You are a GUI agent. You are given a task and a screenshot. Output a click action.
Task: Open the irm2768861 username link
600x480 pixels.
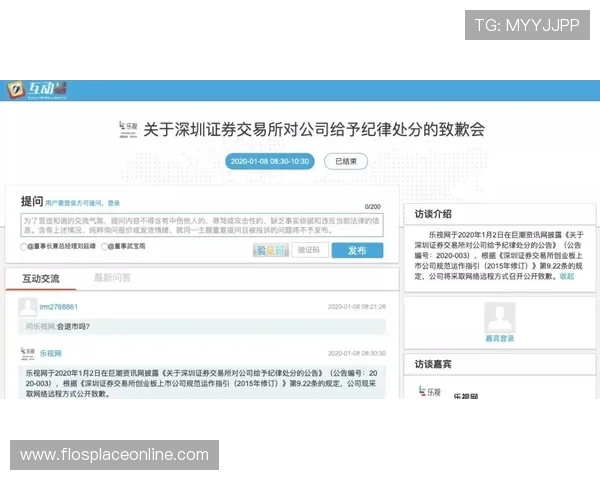(x=59, y=307)
